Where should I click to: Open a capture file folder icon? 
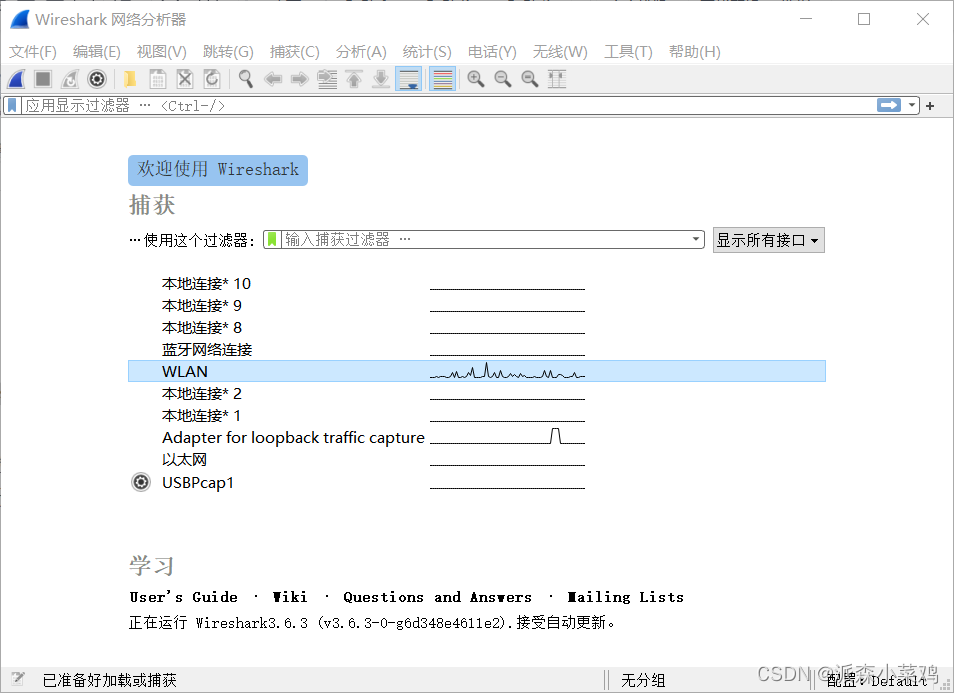[130, 79]
